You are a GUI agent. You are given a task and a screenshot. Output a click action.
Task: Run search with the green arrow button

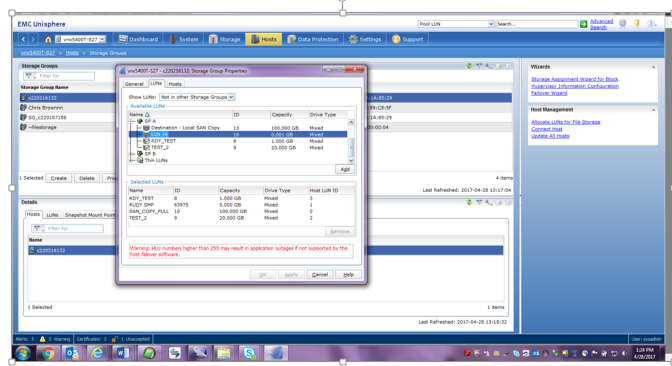584,24
